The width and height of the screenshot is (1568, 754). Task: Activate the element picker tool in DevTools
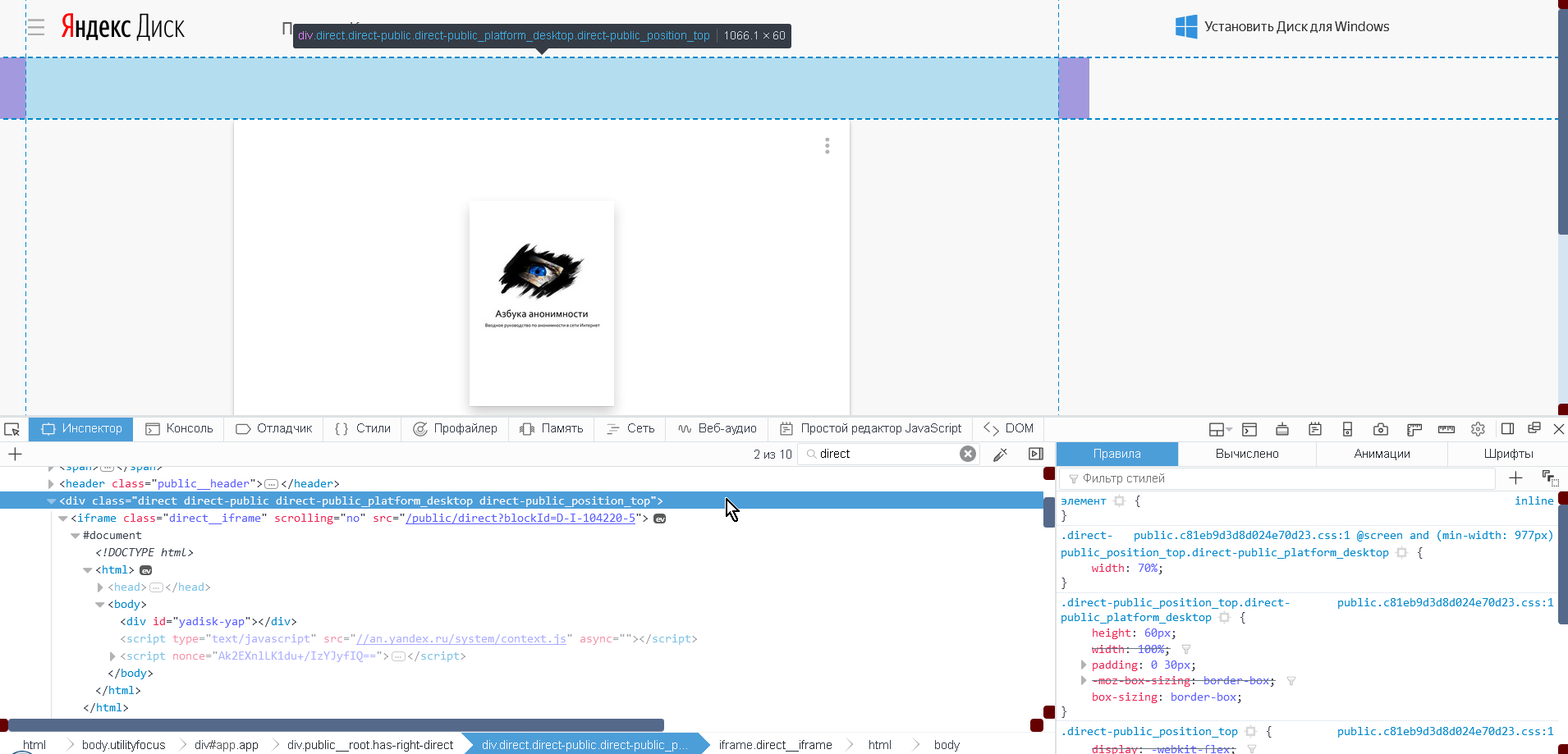coord(11,428)
